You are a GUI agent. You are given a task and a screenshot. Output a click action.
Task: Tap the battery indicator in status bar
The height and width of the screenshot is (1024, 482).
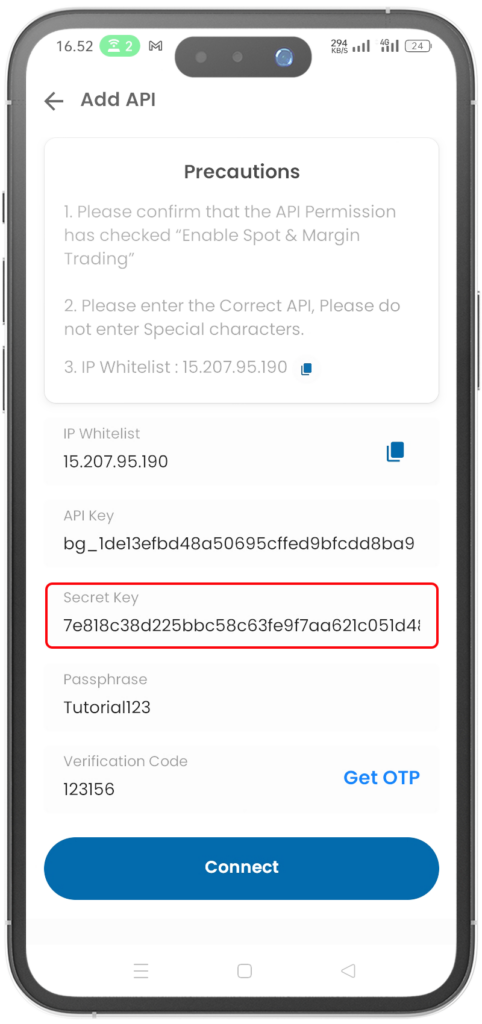pos(418,46)
